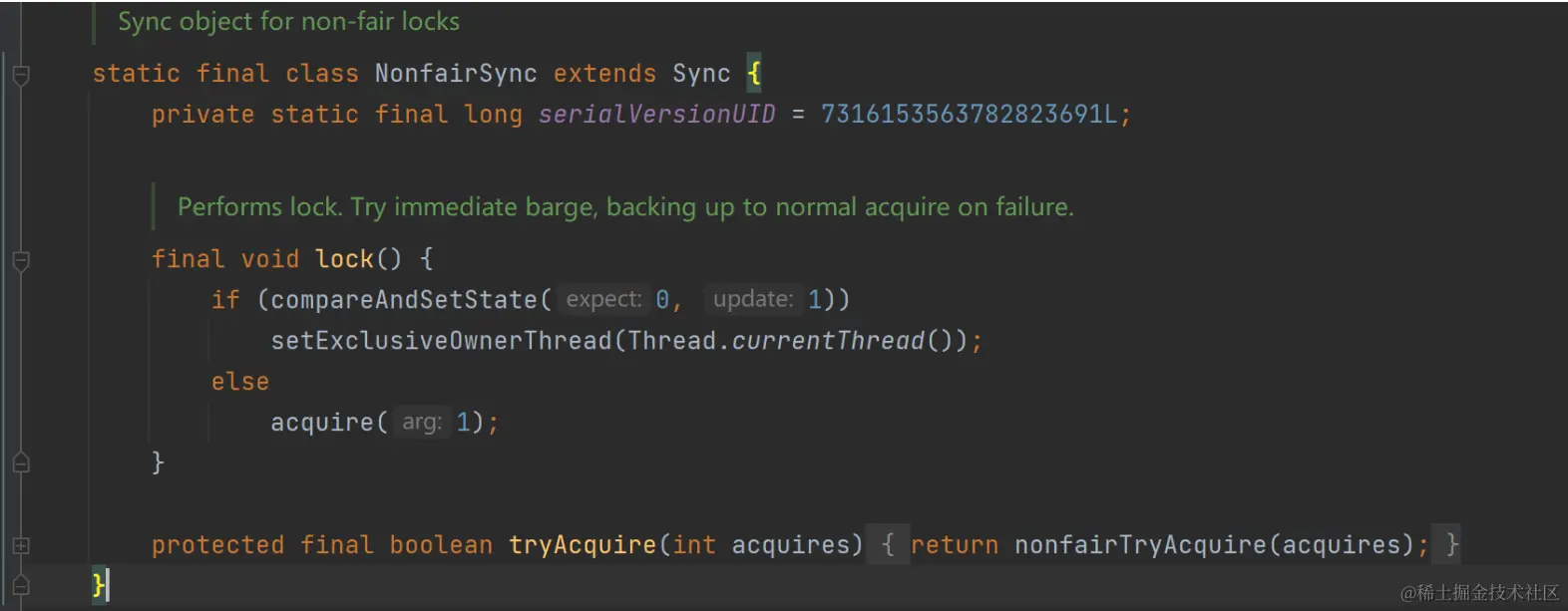Click the 'Performs lock' rendered doc comment
The image size is (1568, 611).
[x=624, y=207]
